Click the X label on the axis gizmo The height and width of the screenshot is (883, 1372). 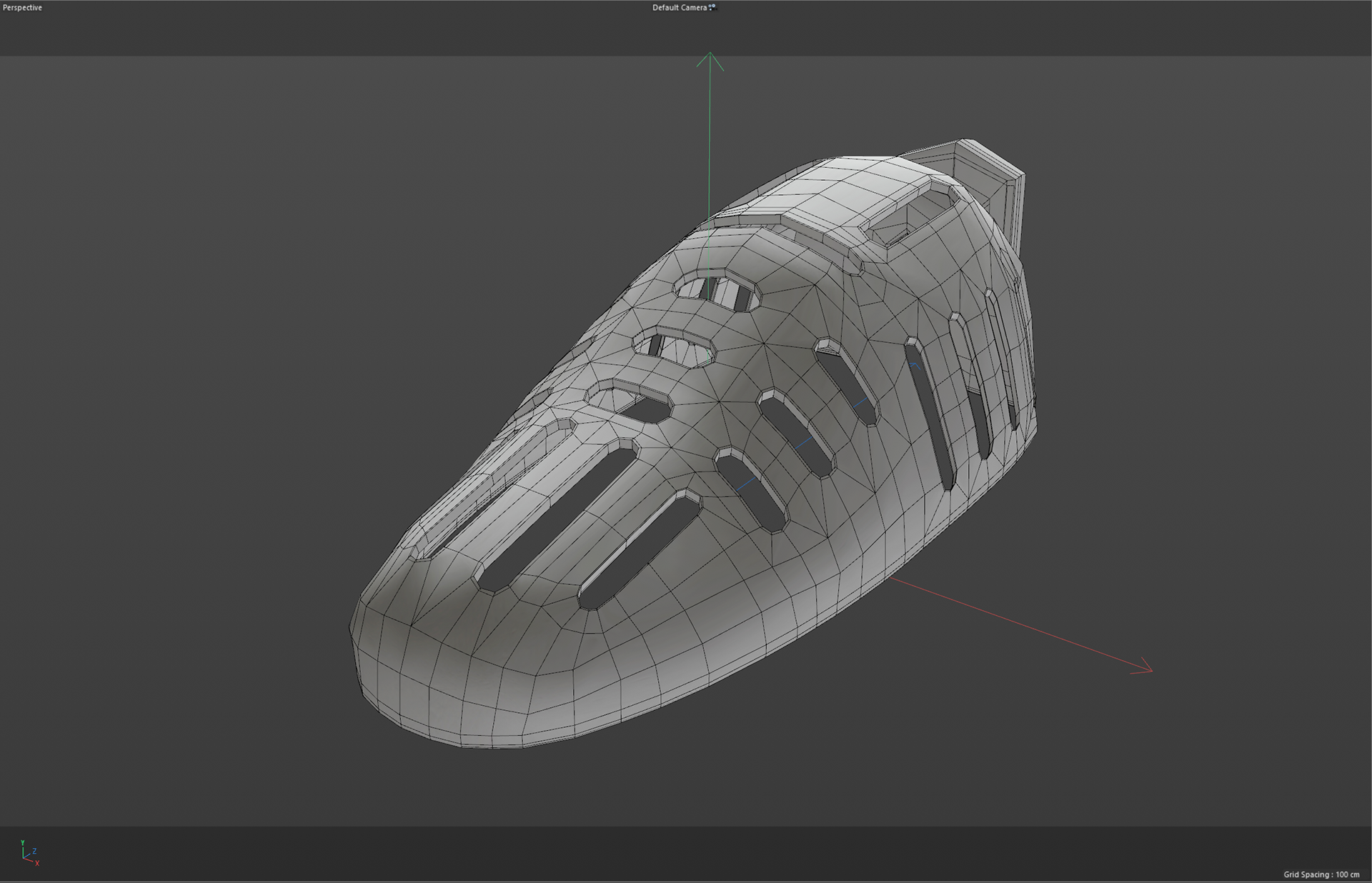coord(37,864)
